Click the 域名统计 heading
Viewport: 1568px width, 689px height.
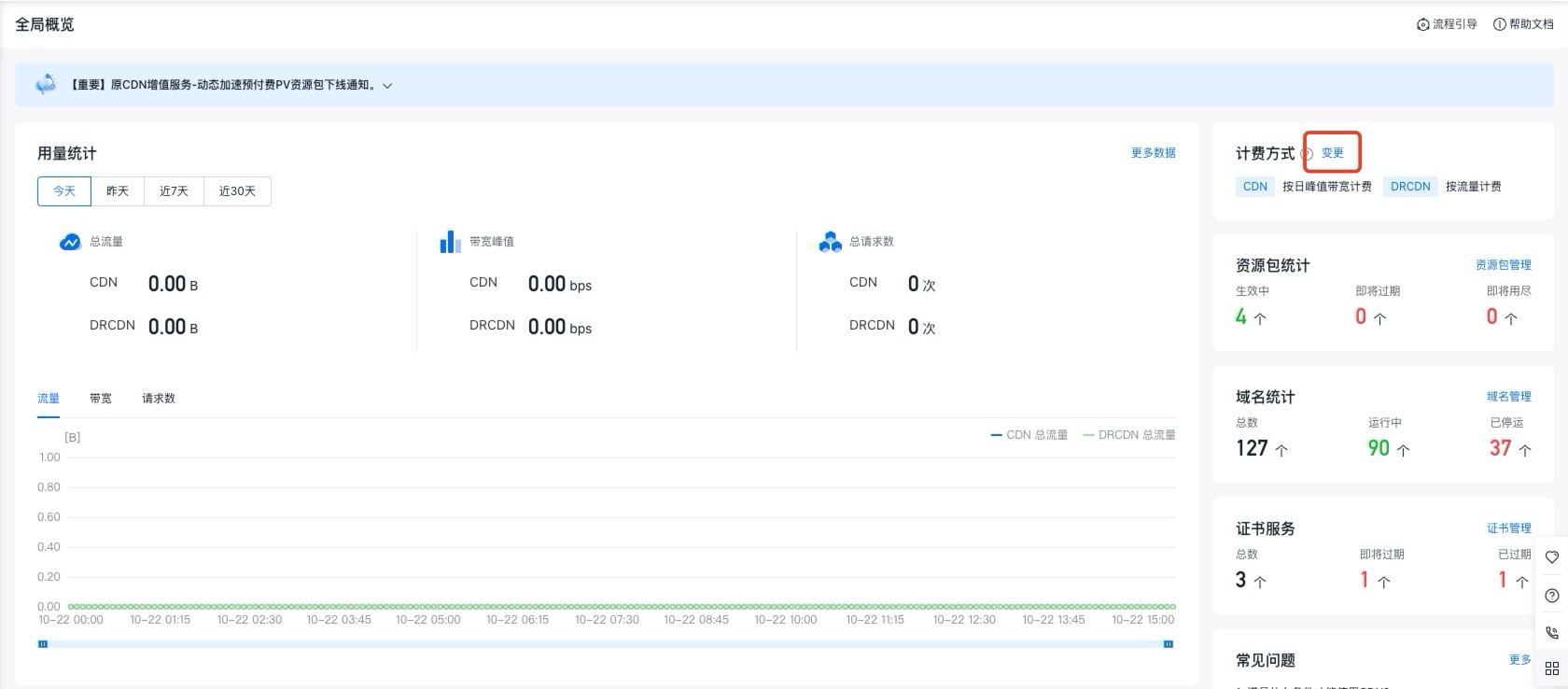point(1266,397)
